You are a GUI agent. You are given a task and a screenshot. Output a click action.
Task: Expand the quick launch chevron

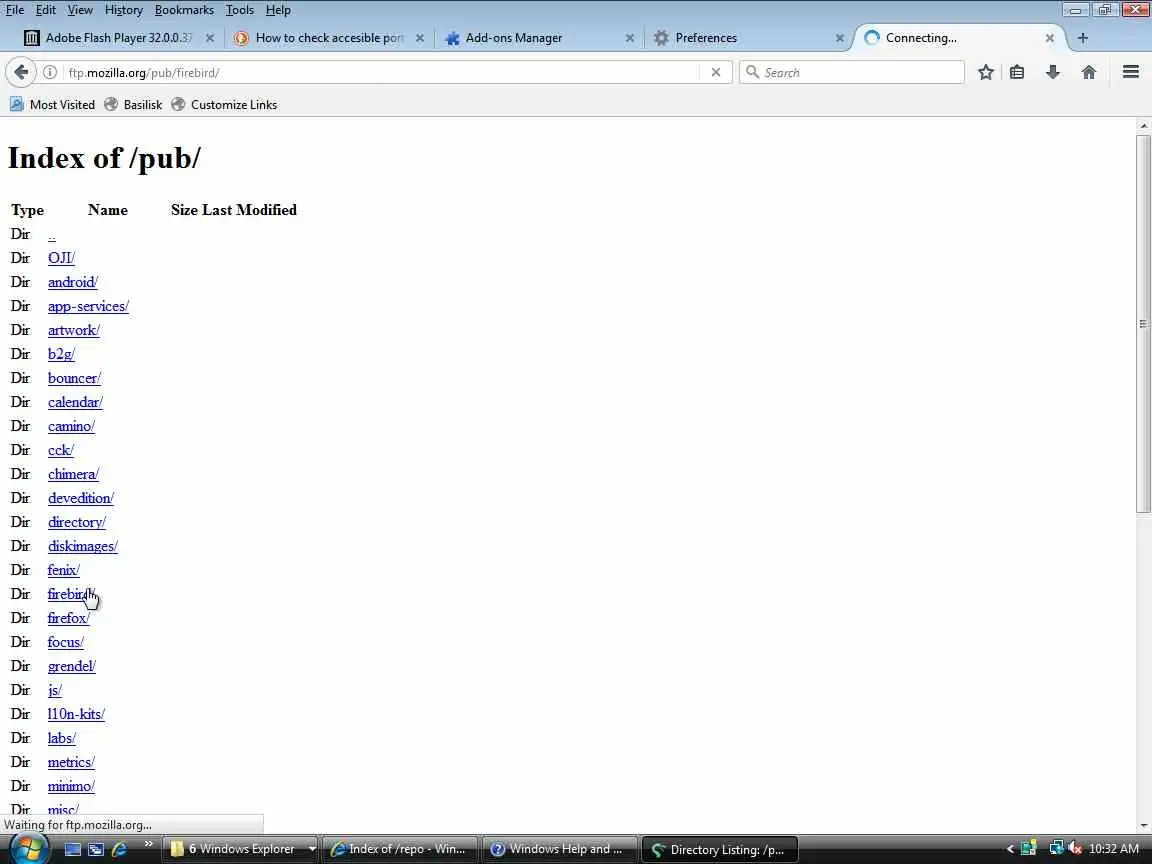click(x=148, y=844)
